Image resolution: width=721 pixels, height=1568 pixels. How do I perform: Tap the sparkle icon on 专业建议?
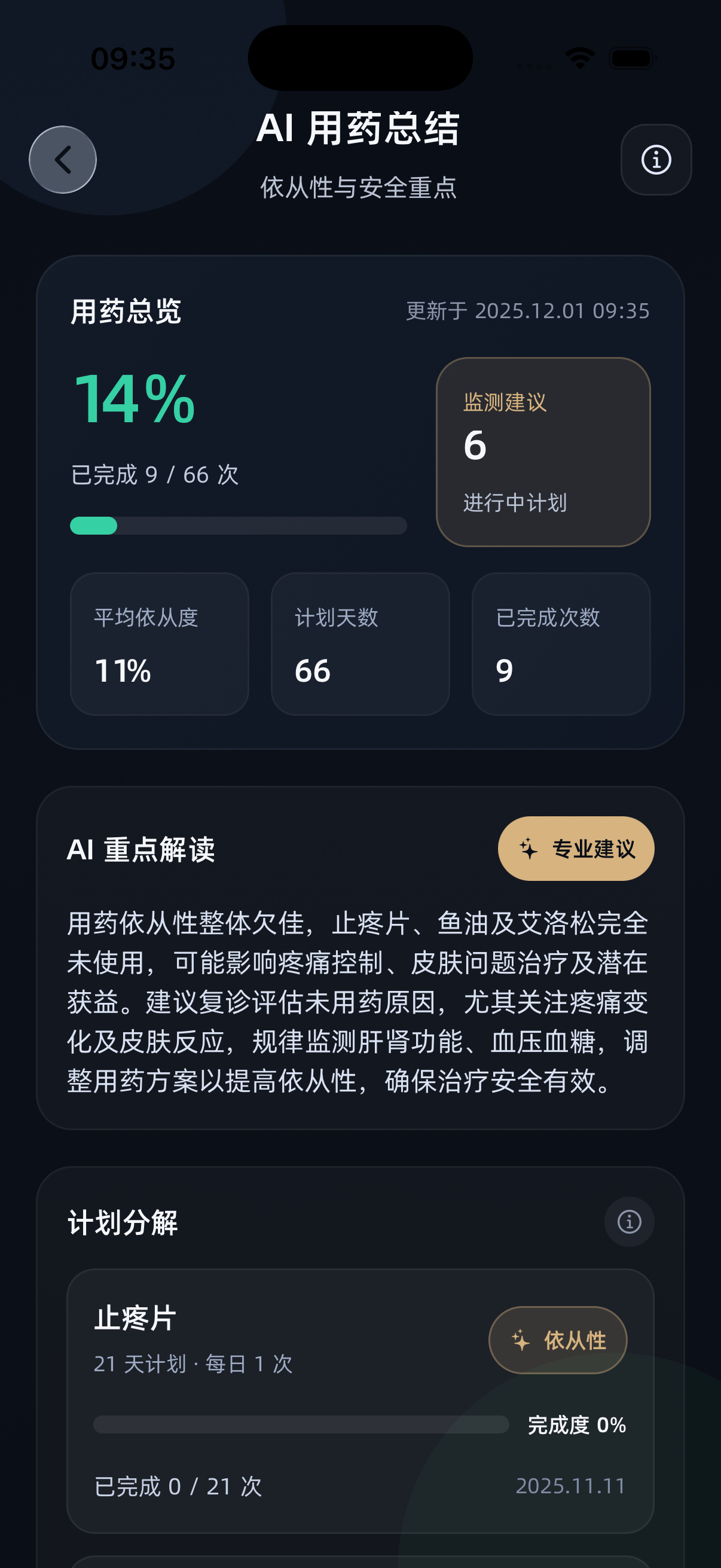[x=528, y=849]
